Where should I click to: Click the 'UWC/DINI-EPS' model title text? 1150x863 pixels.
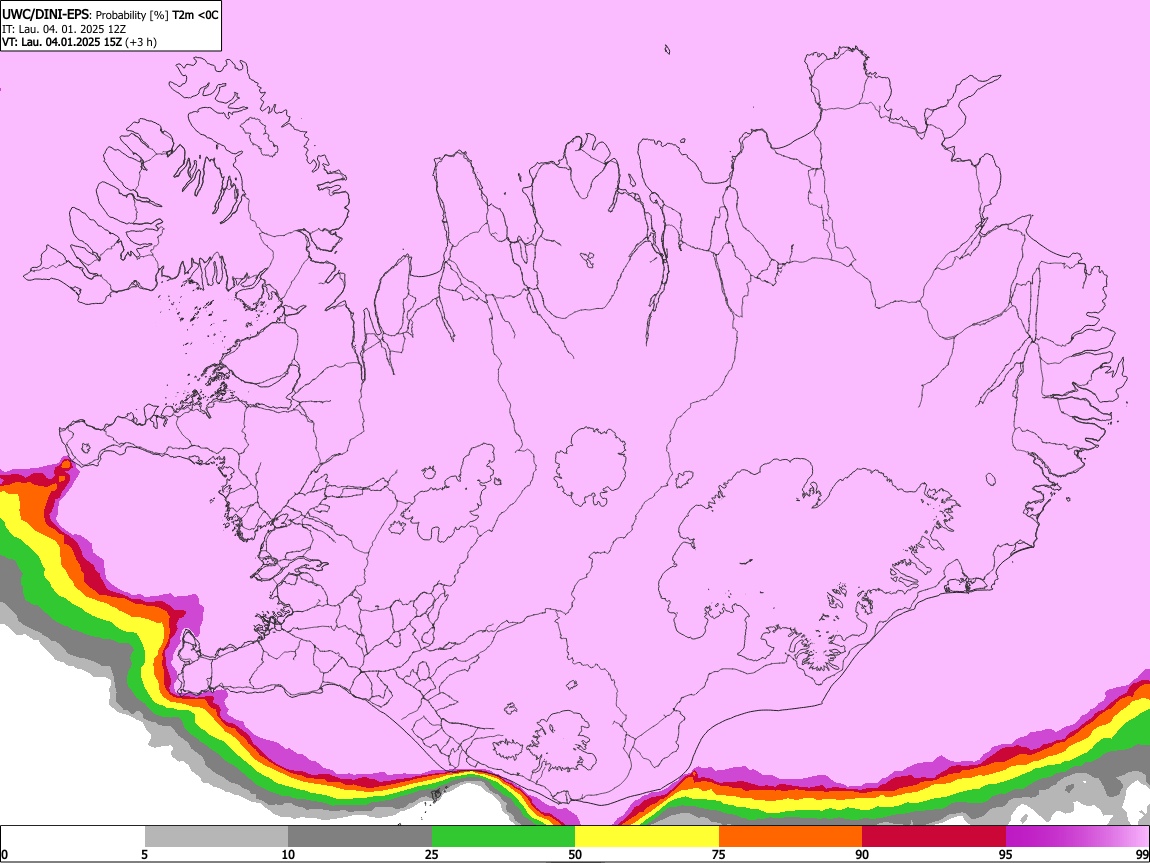45,15
